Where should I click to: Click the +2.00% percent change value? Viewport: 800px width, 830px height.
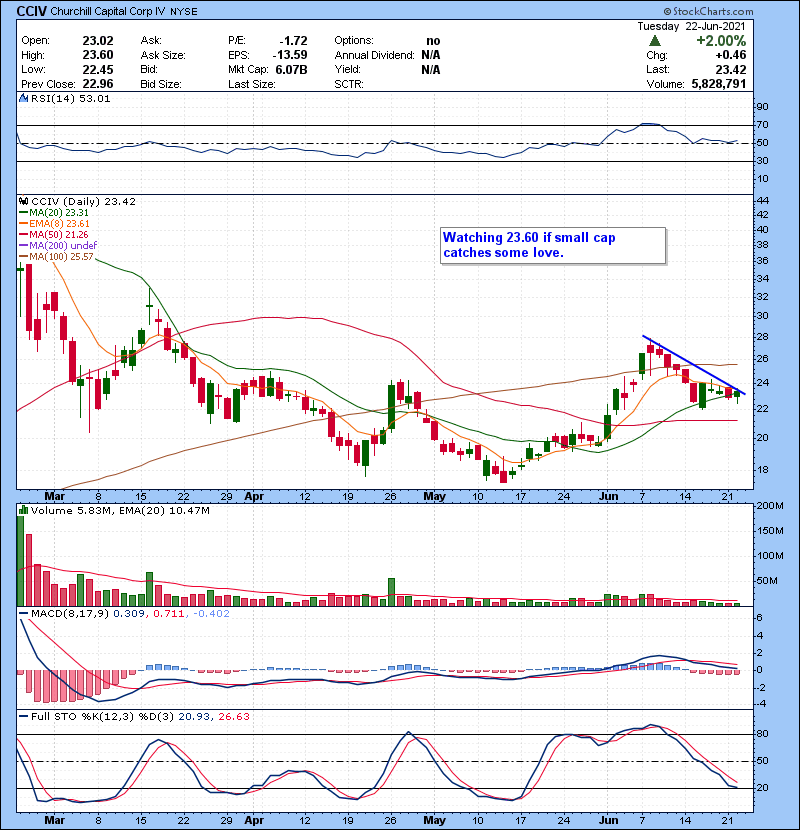721,41
